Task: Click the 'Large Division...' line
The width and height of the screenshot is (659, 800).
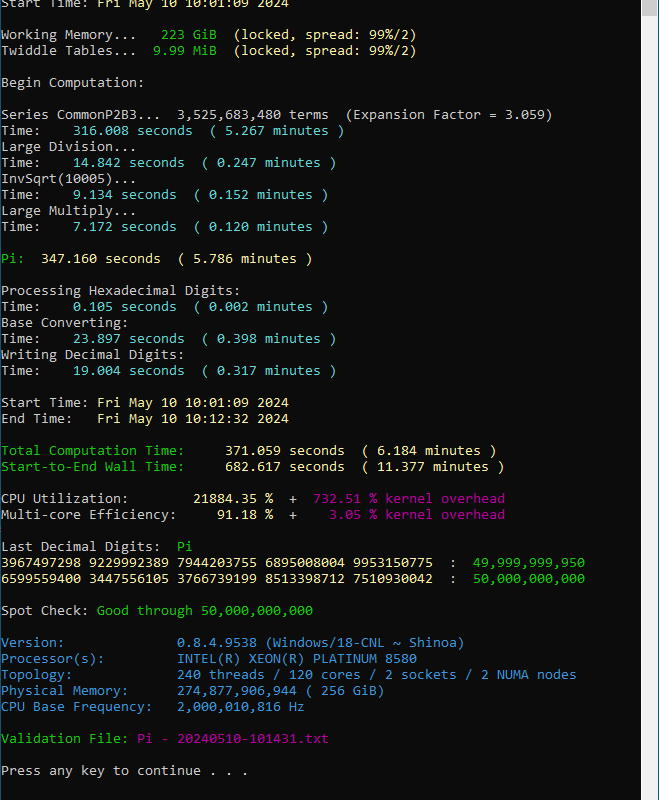Action: tap(68, 147)
